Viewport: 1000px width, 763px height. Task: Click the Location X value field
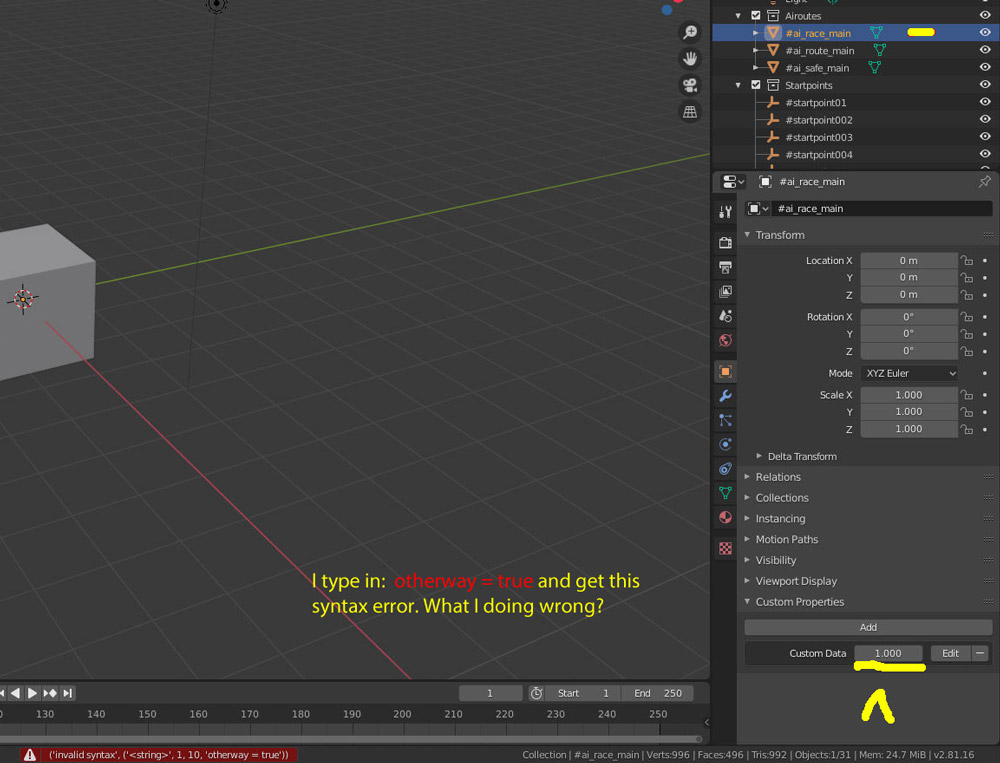click(909, 260)
